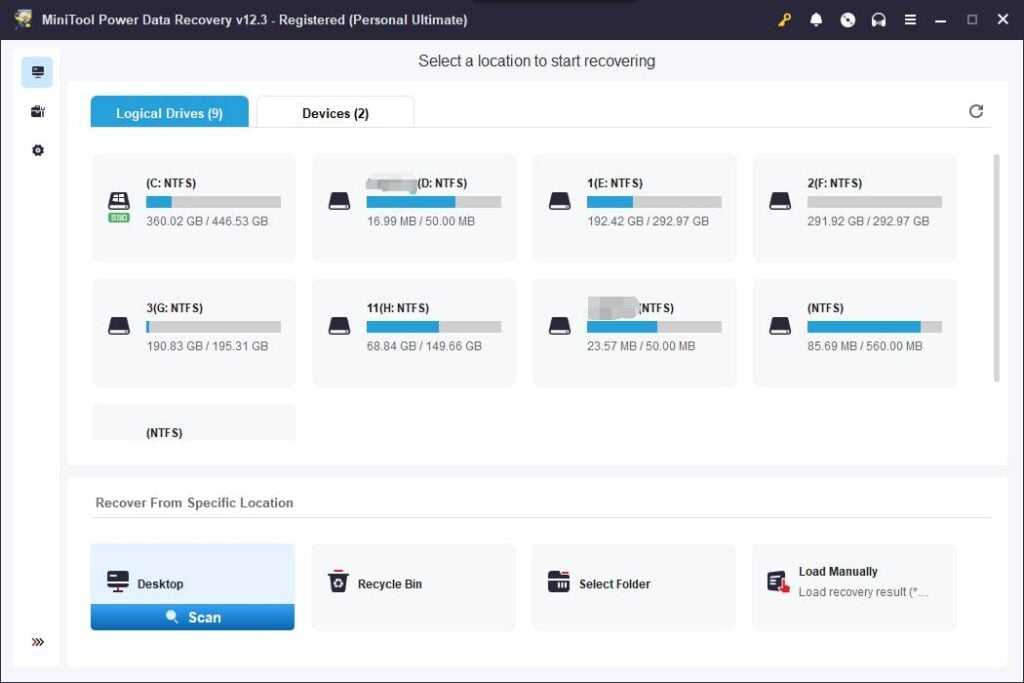
Task: Click the drive list vertical scrollbar
Action: click(996, 268)
